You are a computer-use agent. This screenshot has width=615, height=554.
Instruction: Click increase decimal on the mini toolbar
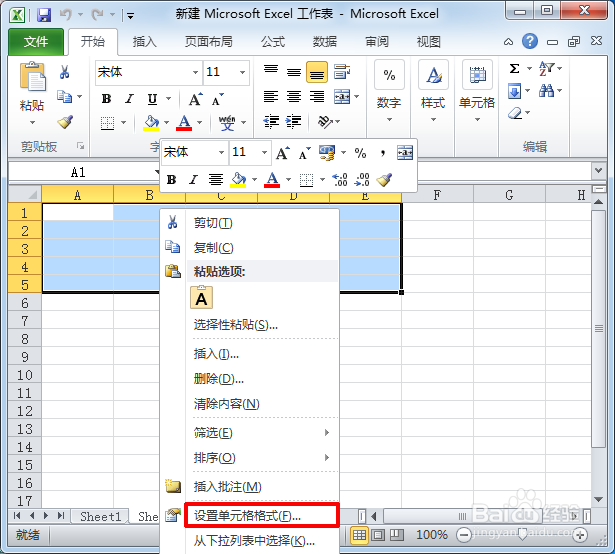tap(340, 180)
